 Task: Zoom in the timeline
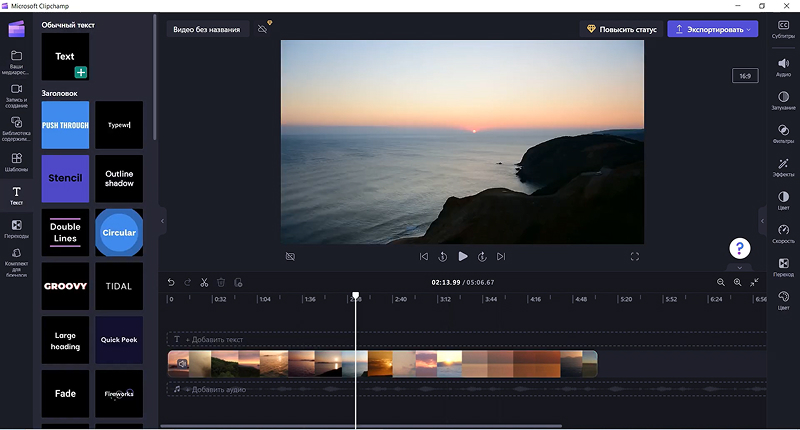pos(737,282)
